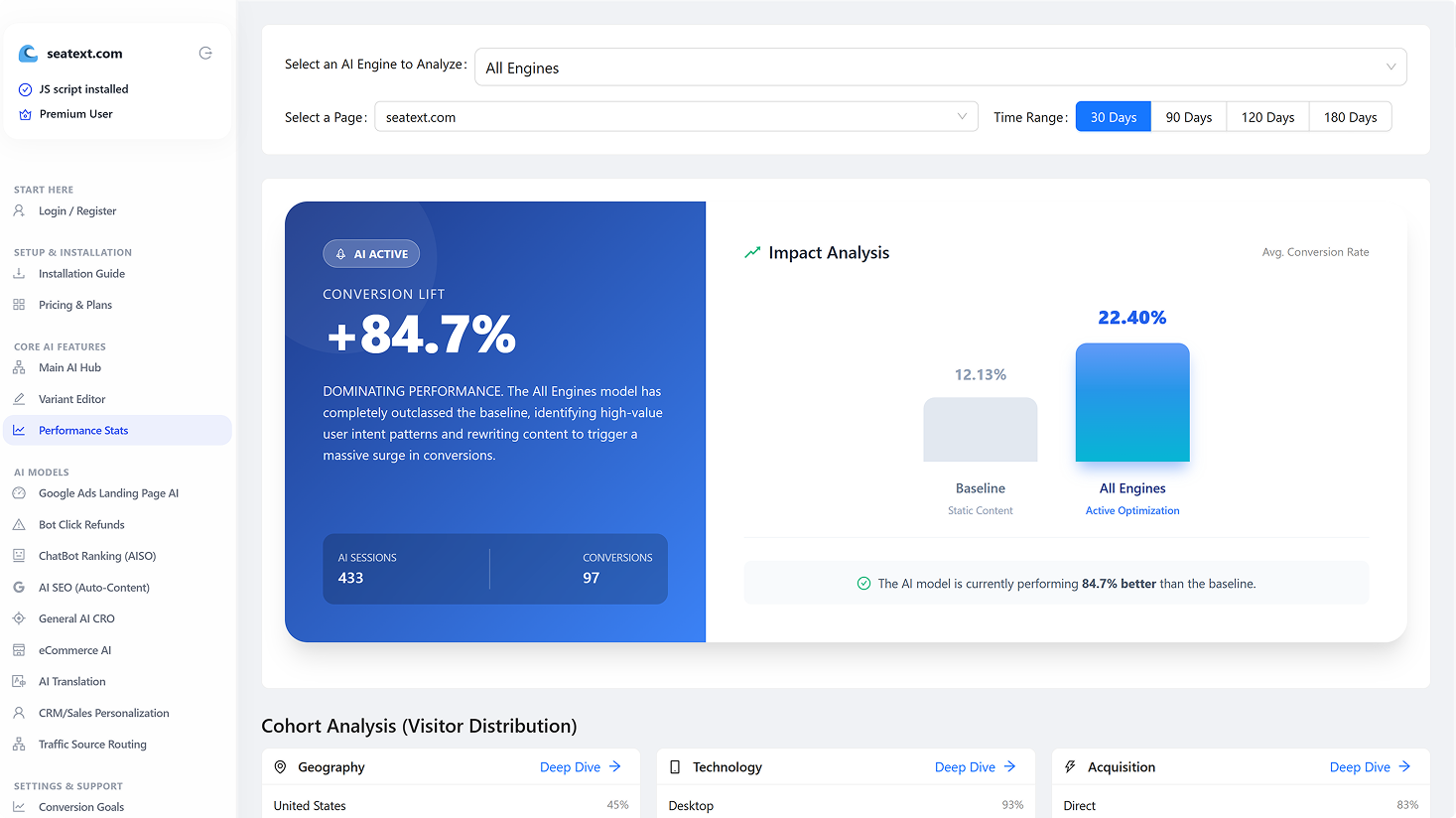
Task: Open Installation Guide in the sidebar
Action: coord(117,273)
